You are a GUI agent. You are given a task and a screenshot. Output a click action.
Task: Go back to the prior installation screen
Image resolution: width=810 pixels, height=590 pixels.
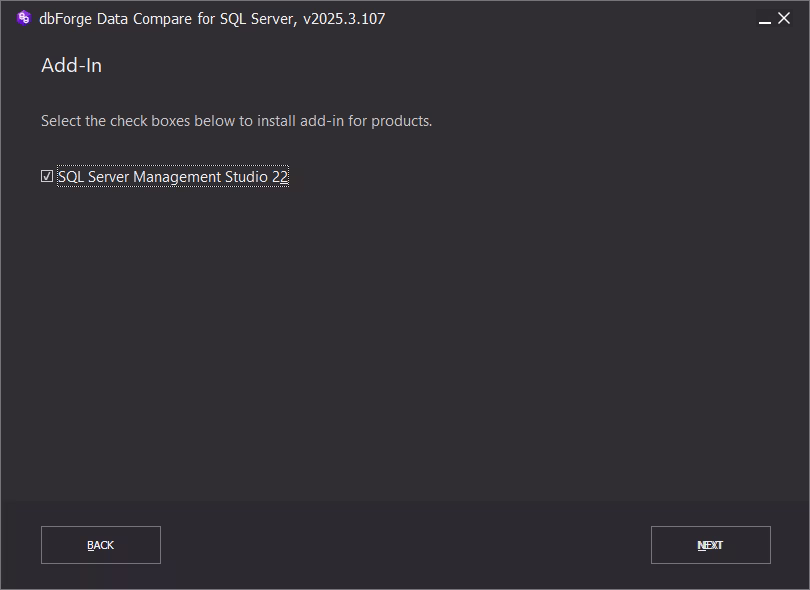coord(100,545)
